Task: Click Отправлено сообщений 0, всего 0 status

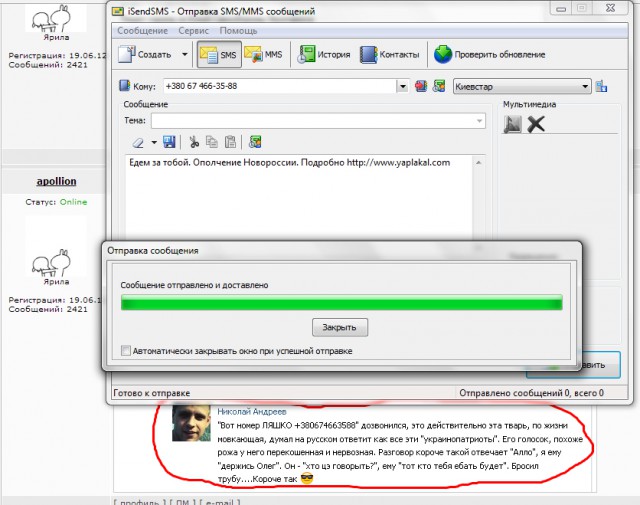Action: click(x=531, y=393)
